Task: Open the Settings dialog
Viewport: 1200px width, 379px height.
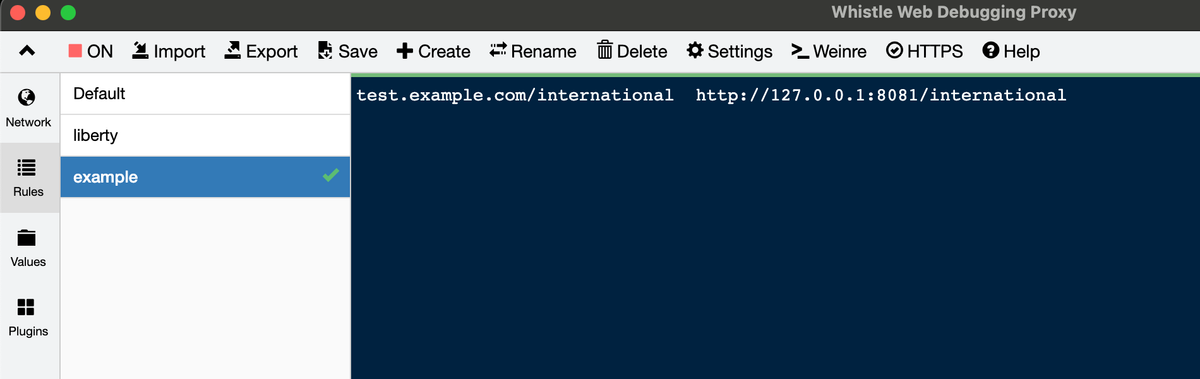Action: [x=730, y=51]
